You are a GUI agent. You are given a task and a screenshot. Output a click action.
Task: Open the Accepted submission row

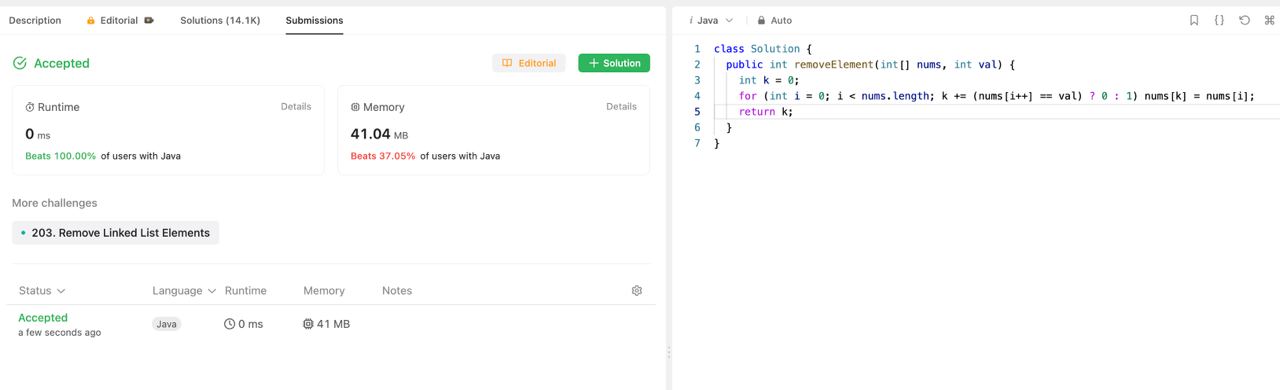(x=331, y=324)
